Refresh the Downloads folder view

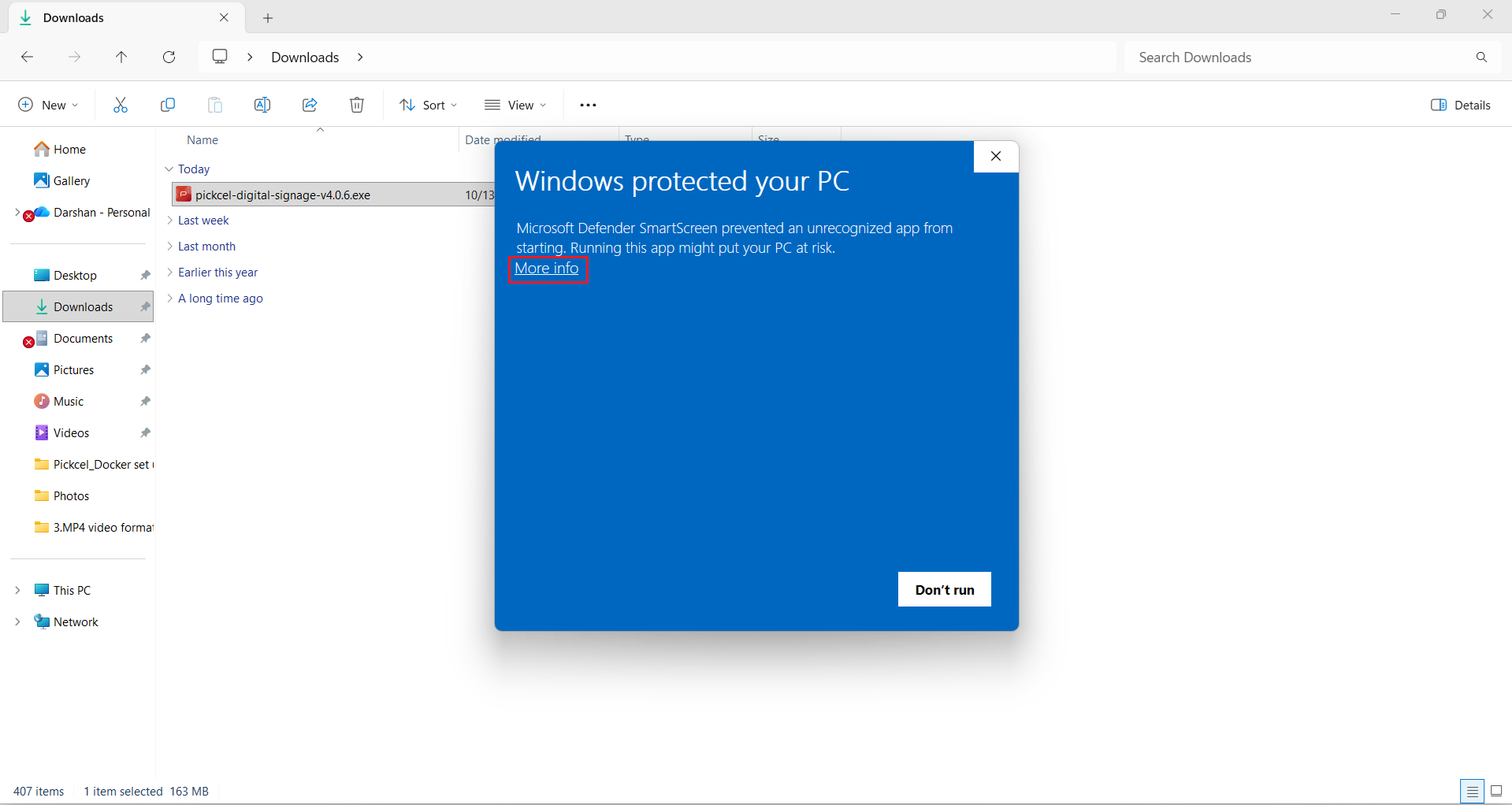coord(169,57)
